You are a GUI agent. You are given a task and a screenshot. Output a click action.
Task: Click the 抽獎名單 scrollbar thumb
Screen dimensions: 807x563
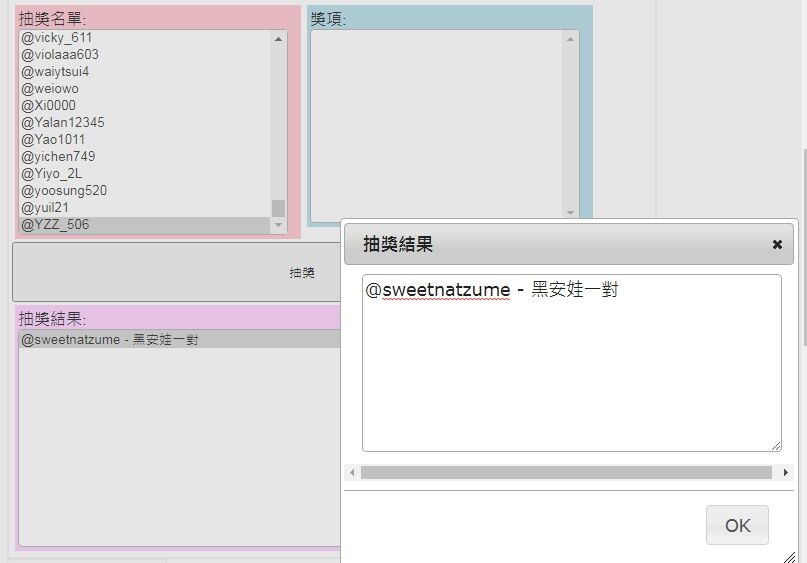pos(278,208)
